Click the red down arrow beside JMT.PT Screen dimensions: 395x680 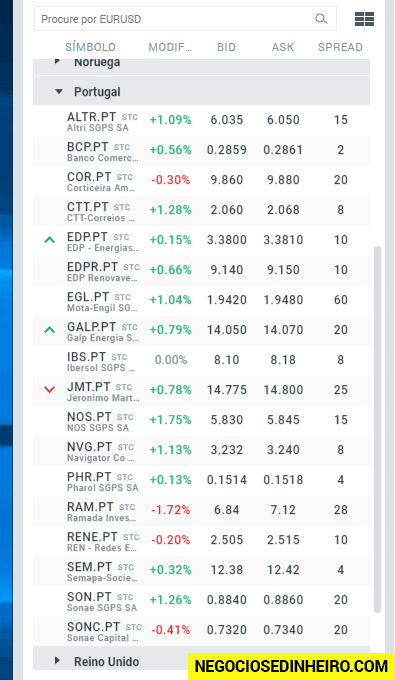tap(50, 390)
